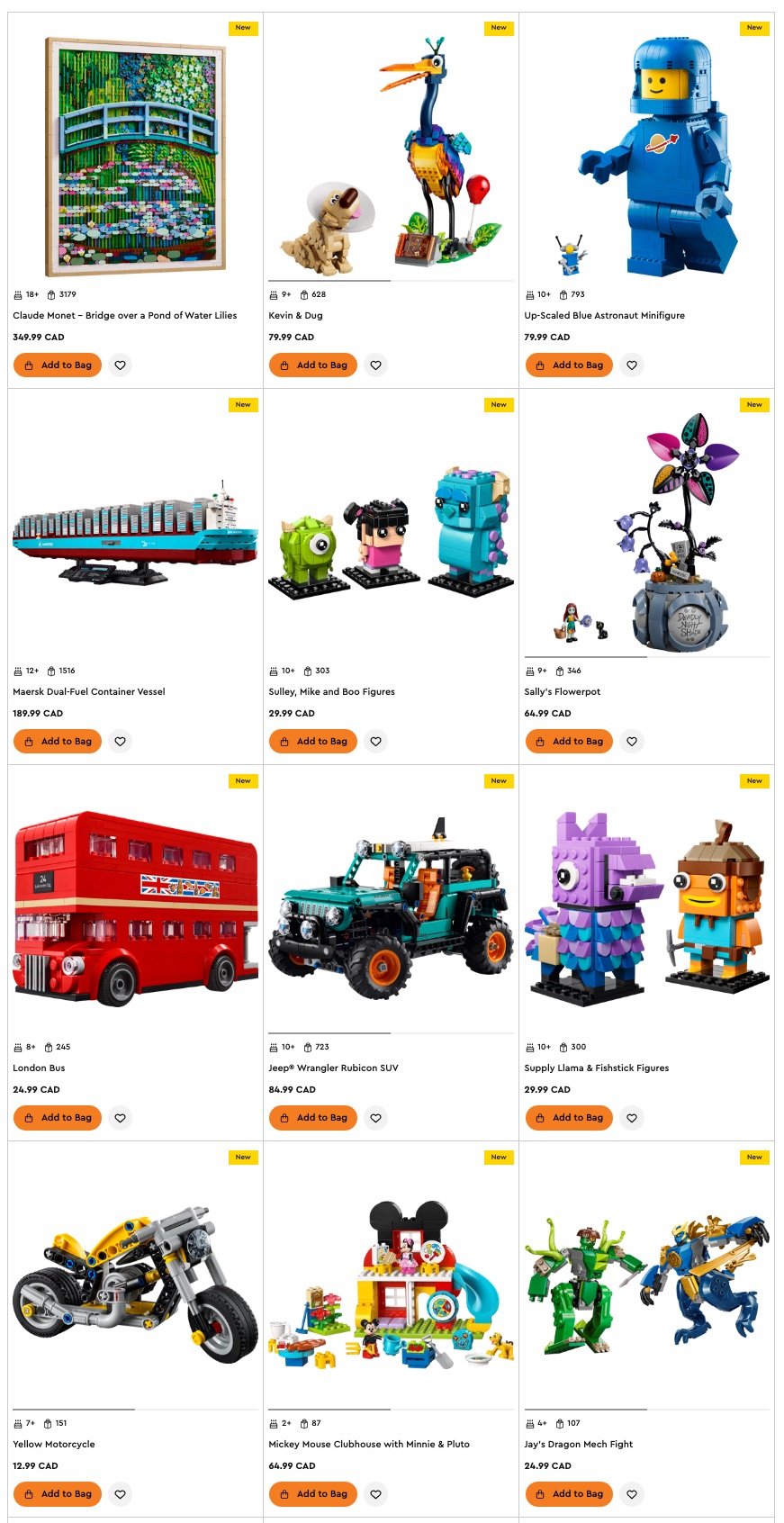Viewport: 784px width, 1523px height.
Task: Wishlist the Up-Scaled Blue Astronaut Minifigure
Action: 632,365
